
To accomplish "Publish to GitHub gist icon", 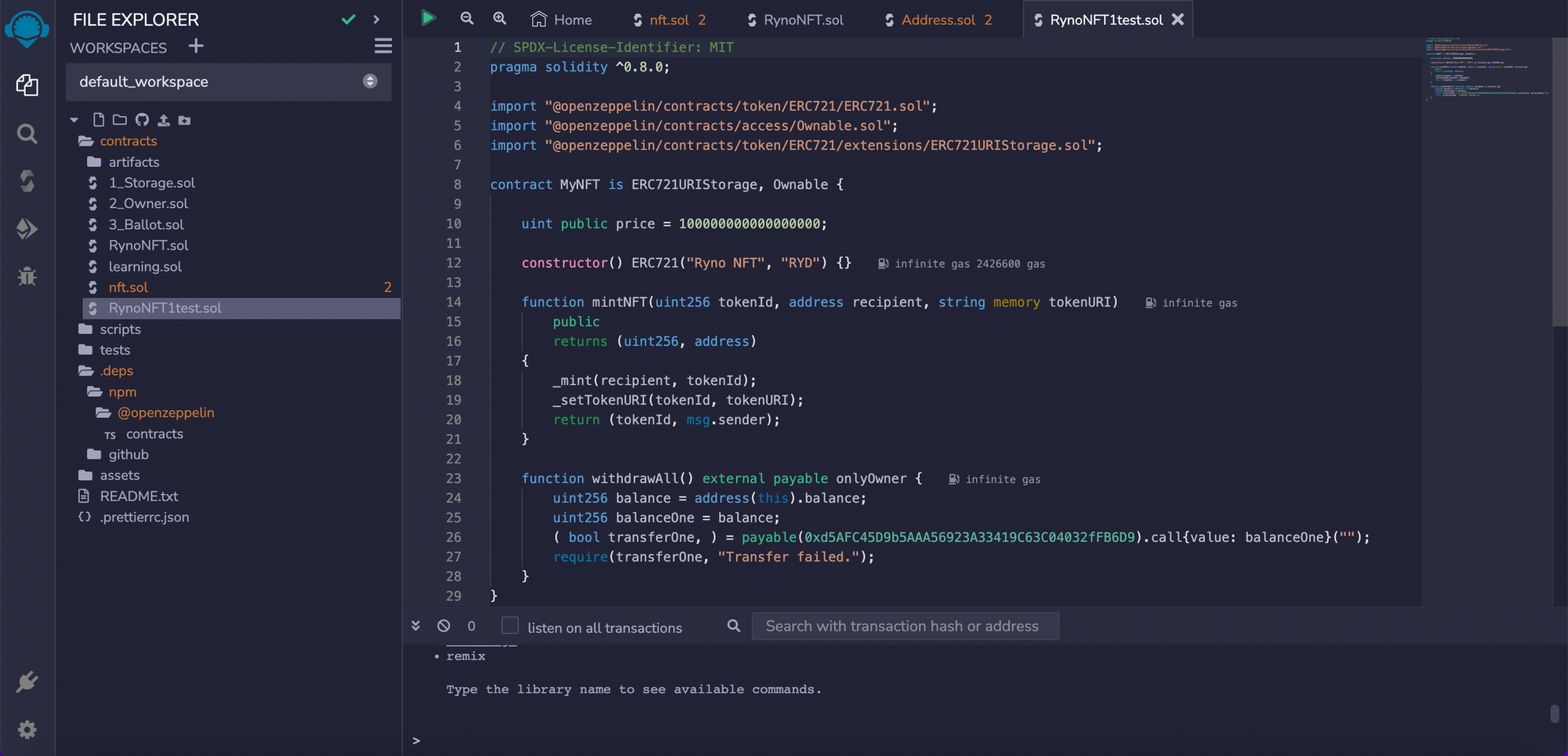I will (x=142, y=120).
